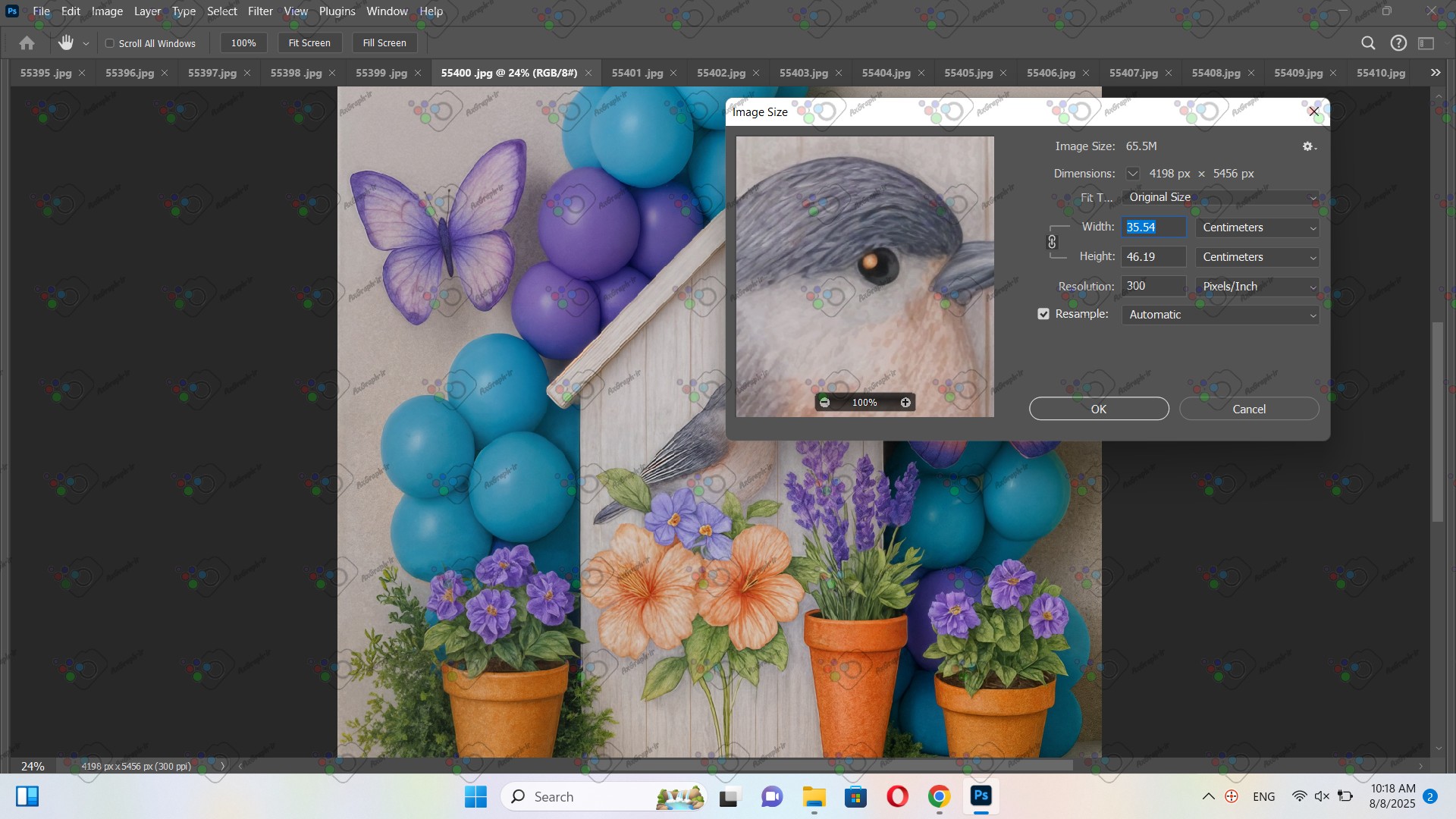Click the Home icon in options bar
Image resolution: width=1456 pixels, height=819 pixels.
[27, 43]
